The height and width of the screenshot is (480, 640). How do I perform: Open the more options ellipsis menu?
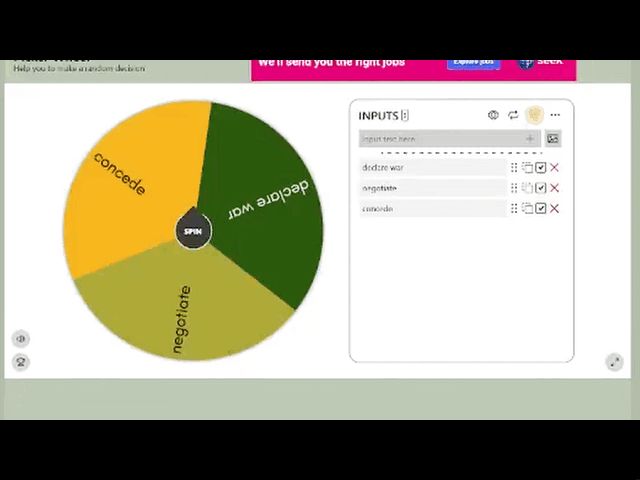(555, 115)
